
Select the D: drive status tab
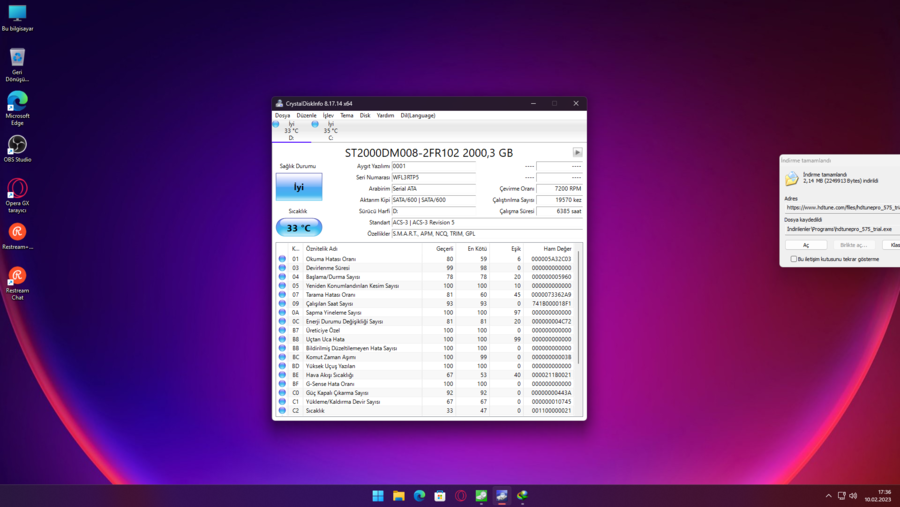click(291, 131)
